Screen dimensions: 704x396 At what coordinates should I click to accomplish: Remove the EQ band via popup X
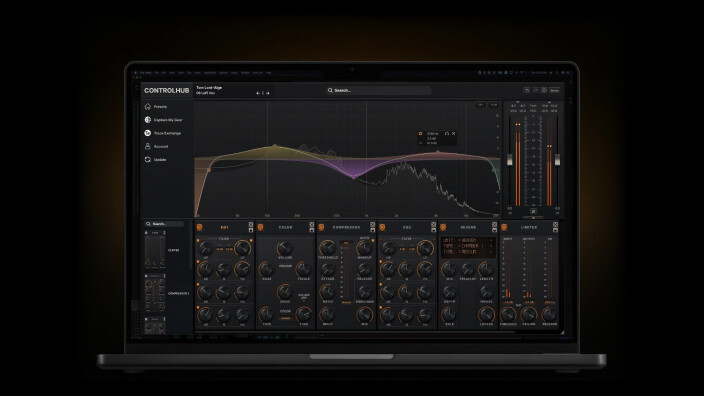[x=453, y=133]
